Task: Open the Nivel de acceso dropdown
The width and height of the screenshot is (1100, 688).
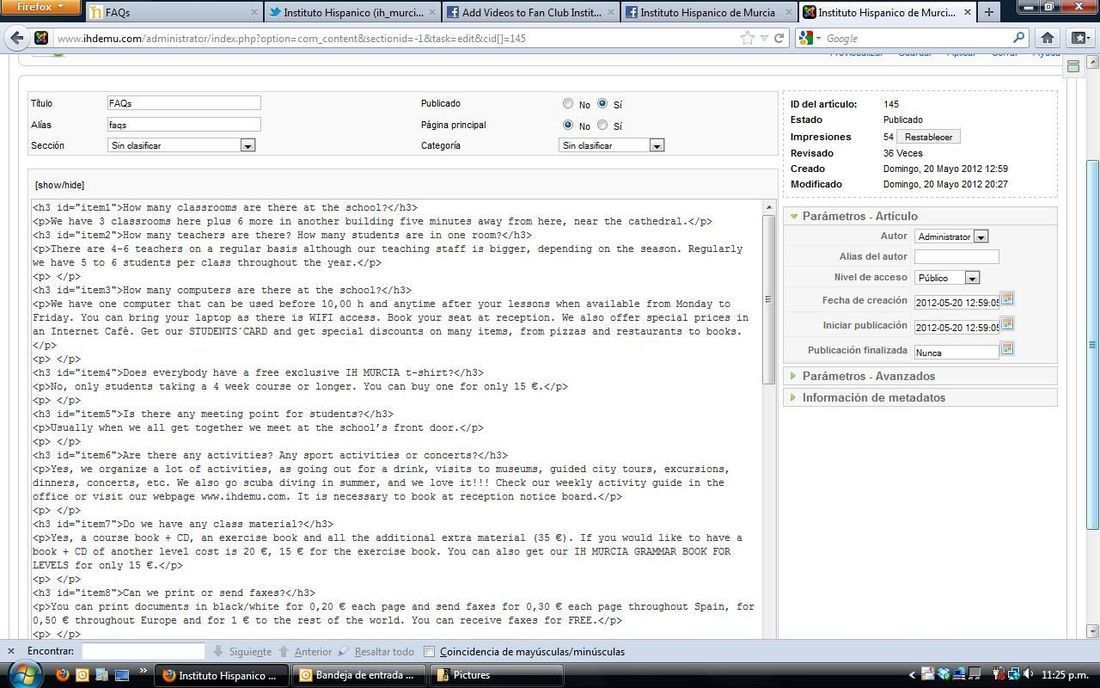Action: click(946, 278)
